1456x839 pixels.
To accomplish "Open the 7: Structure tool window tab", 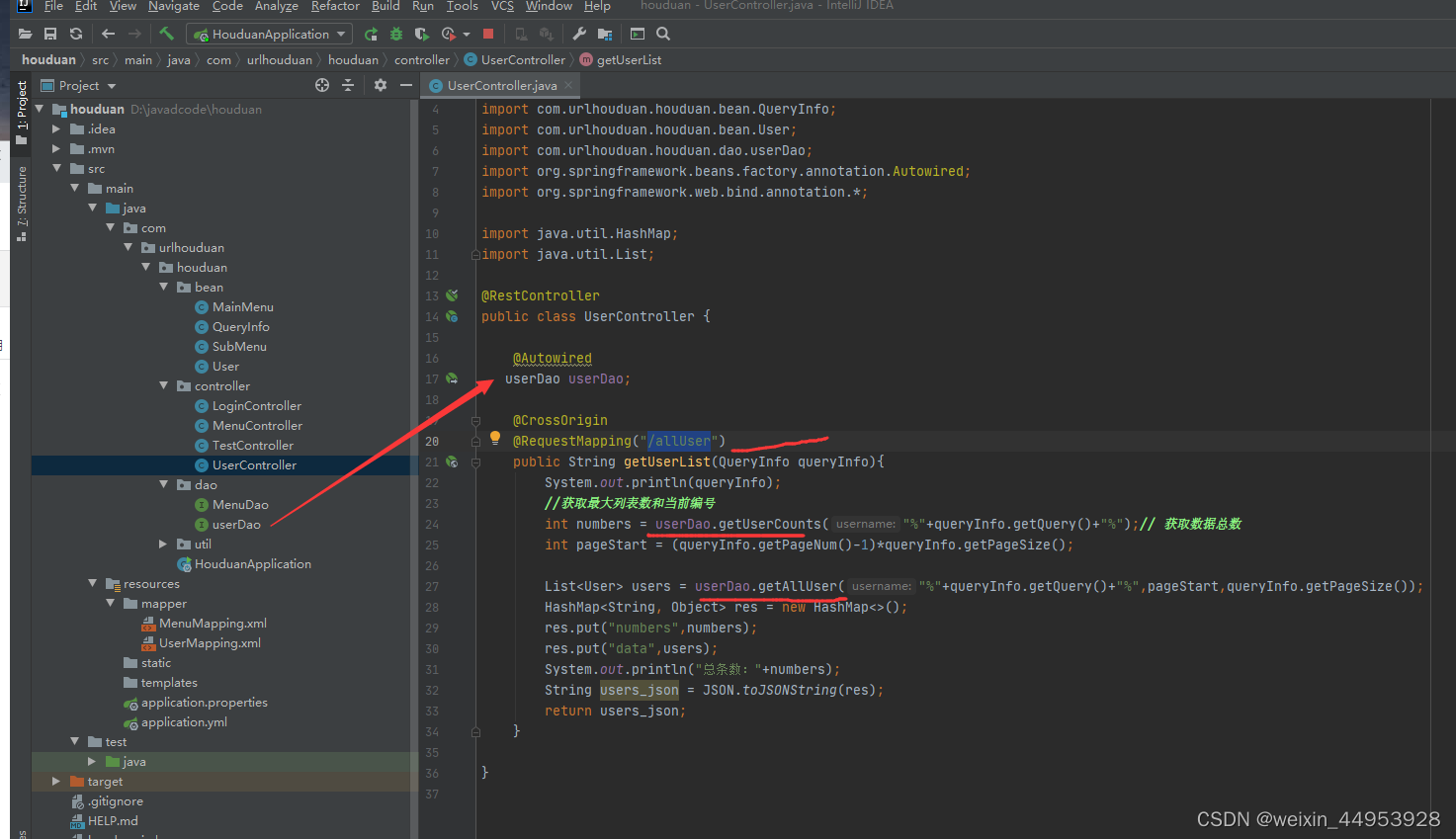I will tap(22, 203).
